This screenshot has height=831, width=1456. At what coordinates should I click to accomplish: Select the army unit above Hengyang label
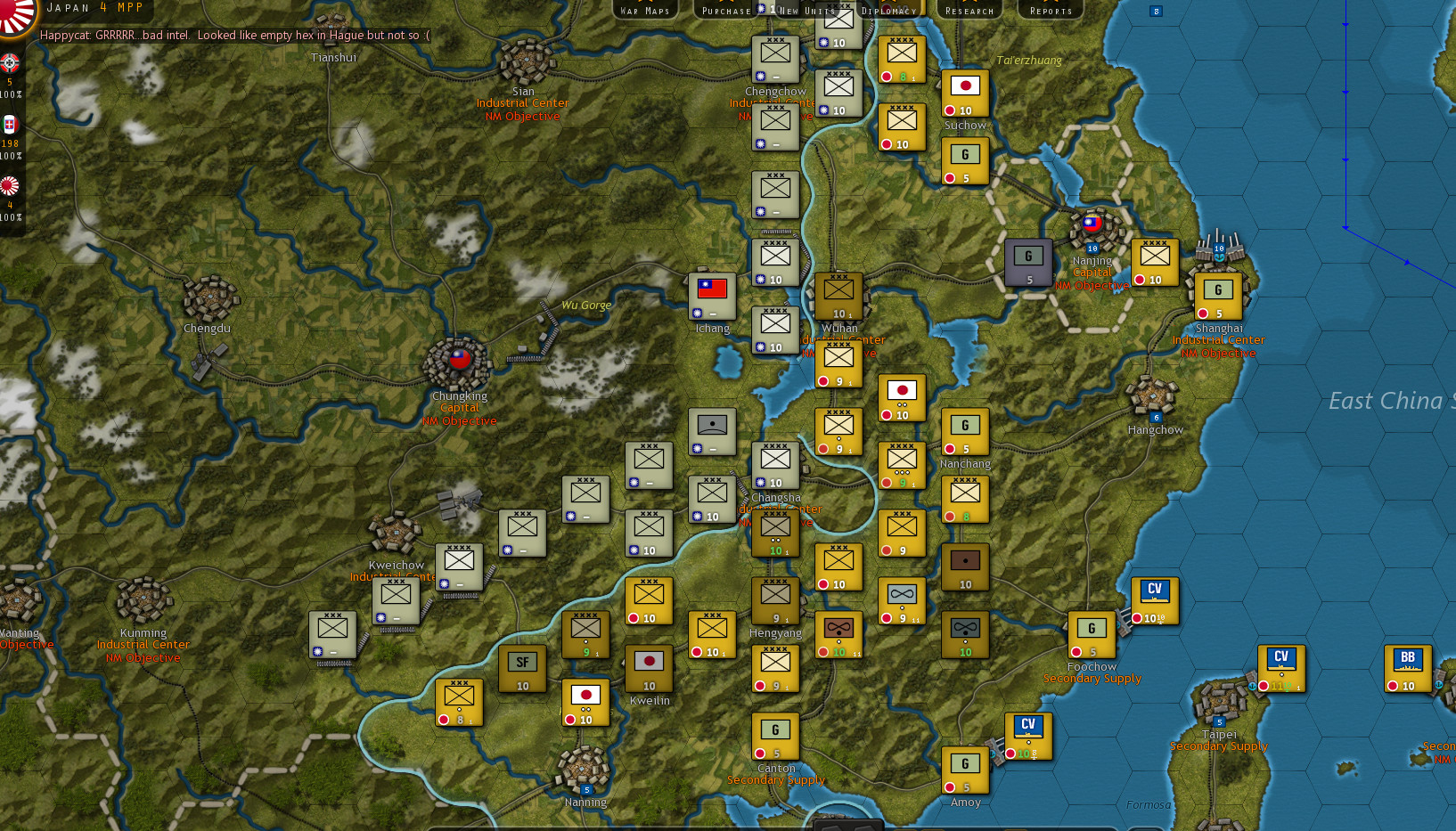[x=775, y=601]
